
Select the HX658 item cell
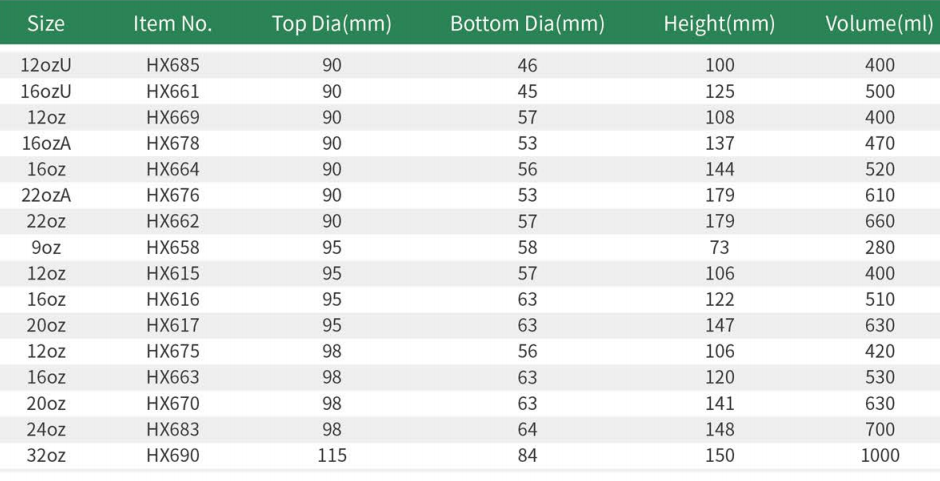(x=173, y=247)
